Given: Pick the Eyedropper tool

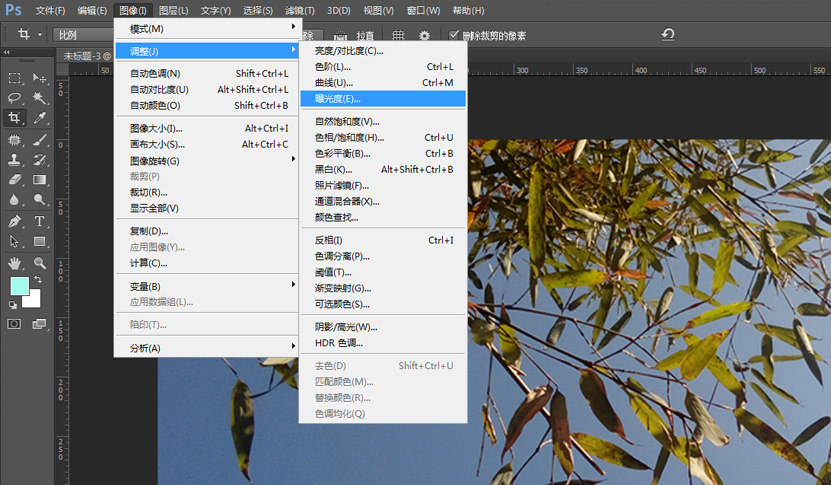Looking at the screenshot, I should 40,118.
